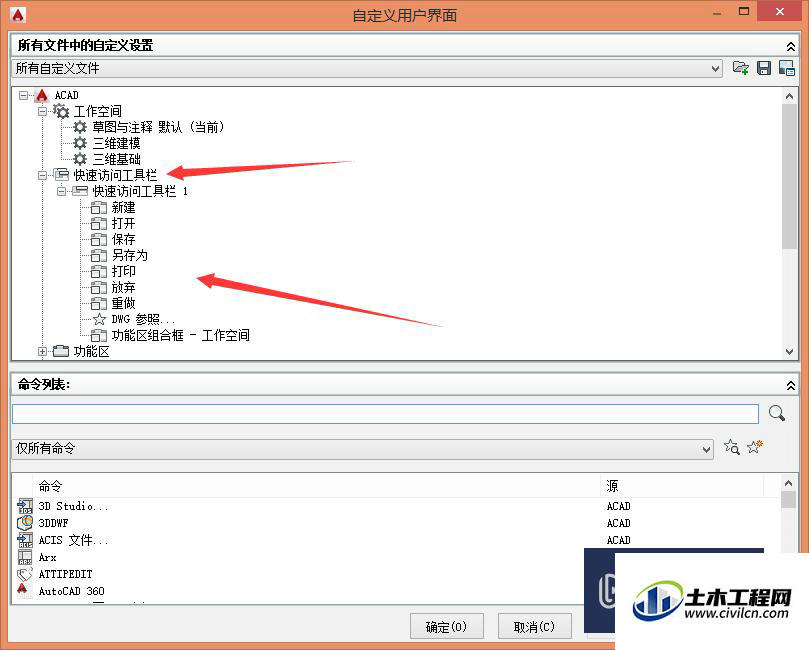Click the command search magnifier icon
809x650 pixels.
pyautogui.click(x=776, y=413)
